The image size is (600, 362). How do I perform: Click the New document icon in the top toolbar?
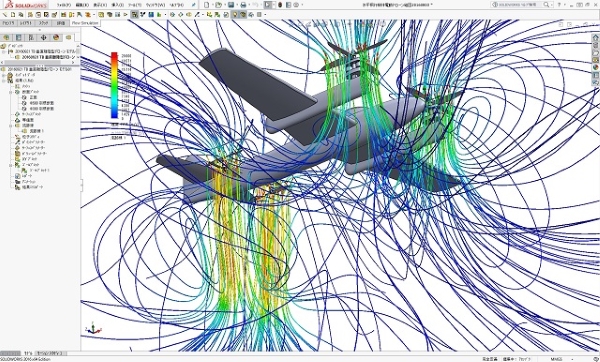206,5
